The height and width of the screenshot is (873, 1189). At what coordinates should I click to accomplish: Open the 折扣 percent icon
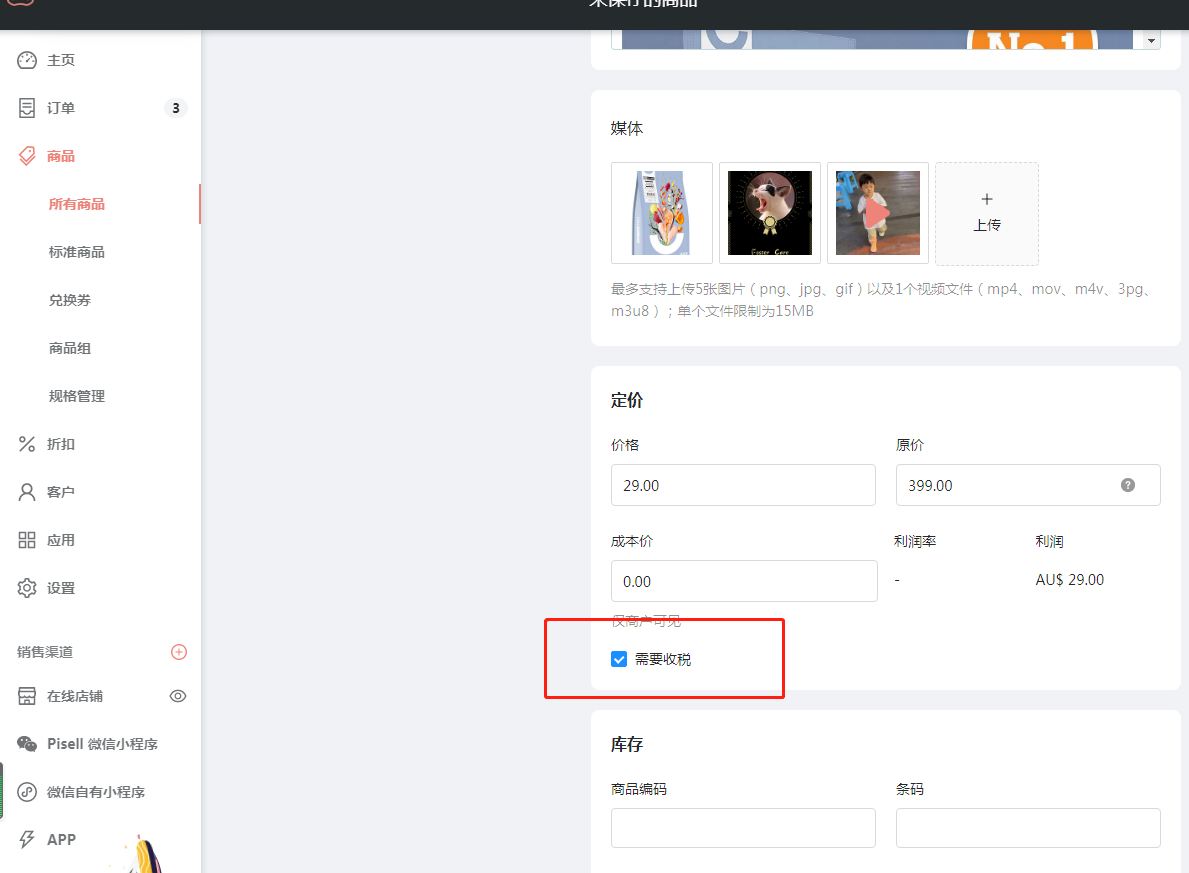click(27, 444)
